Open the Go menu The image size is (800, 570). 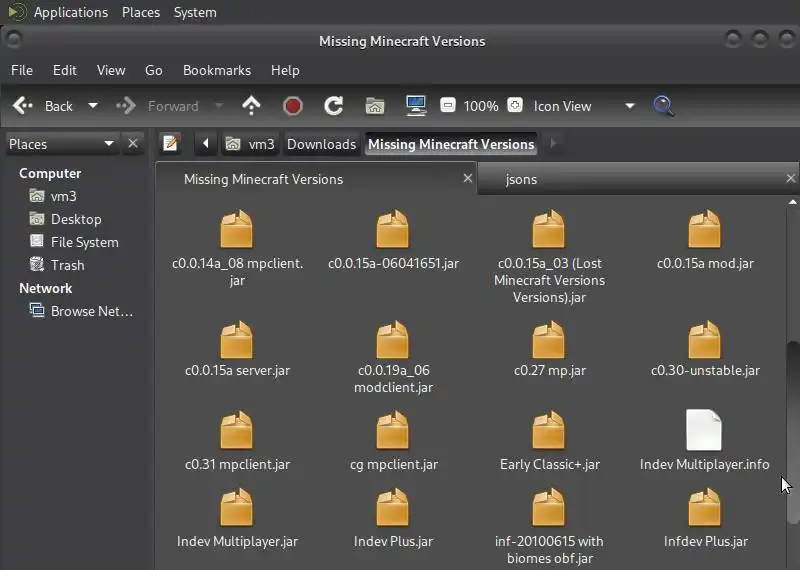tap(154, 70)
